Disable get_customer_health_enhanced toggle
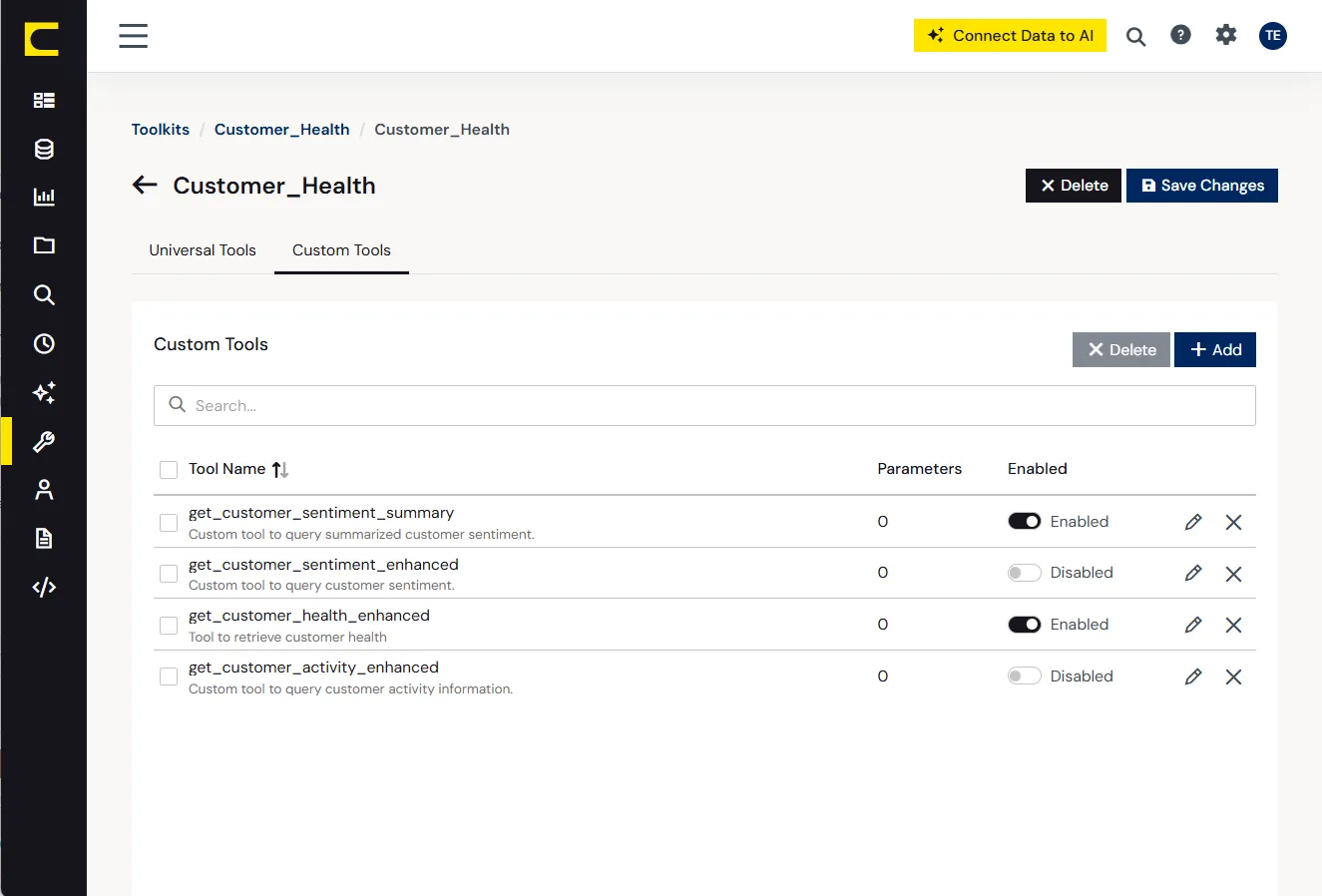 (x=1025, y=625)
